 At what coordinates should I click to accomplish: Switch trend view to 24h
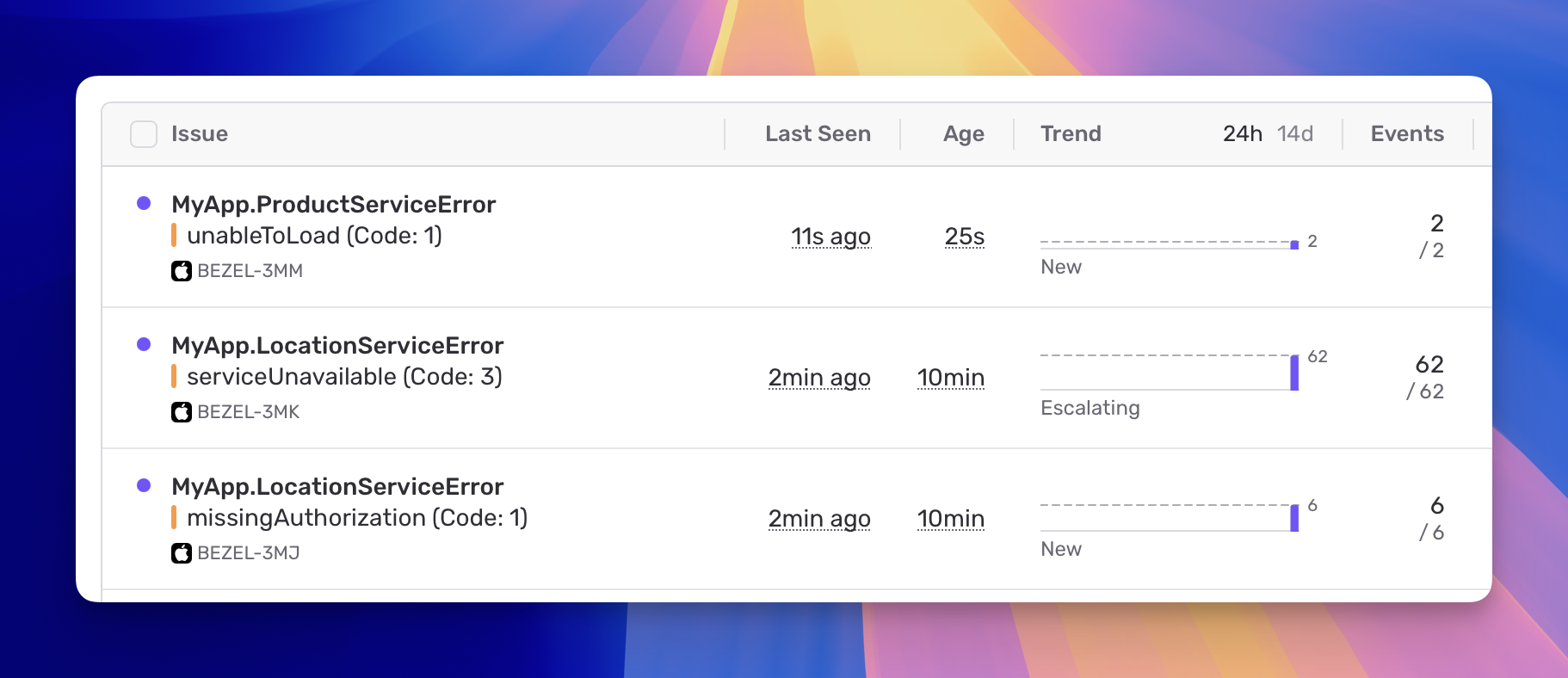[x=1241, y=133]
